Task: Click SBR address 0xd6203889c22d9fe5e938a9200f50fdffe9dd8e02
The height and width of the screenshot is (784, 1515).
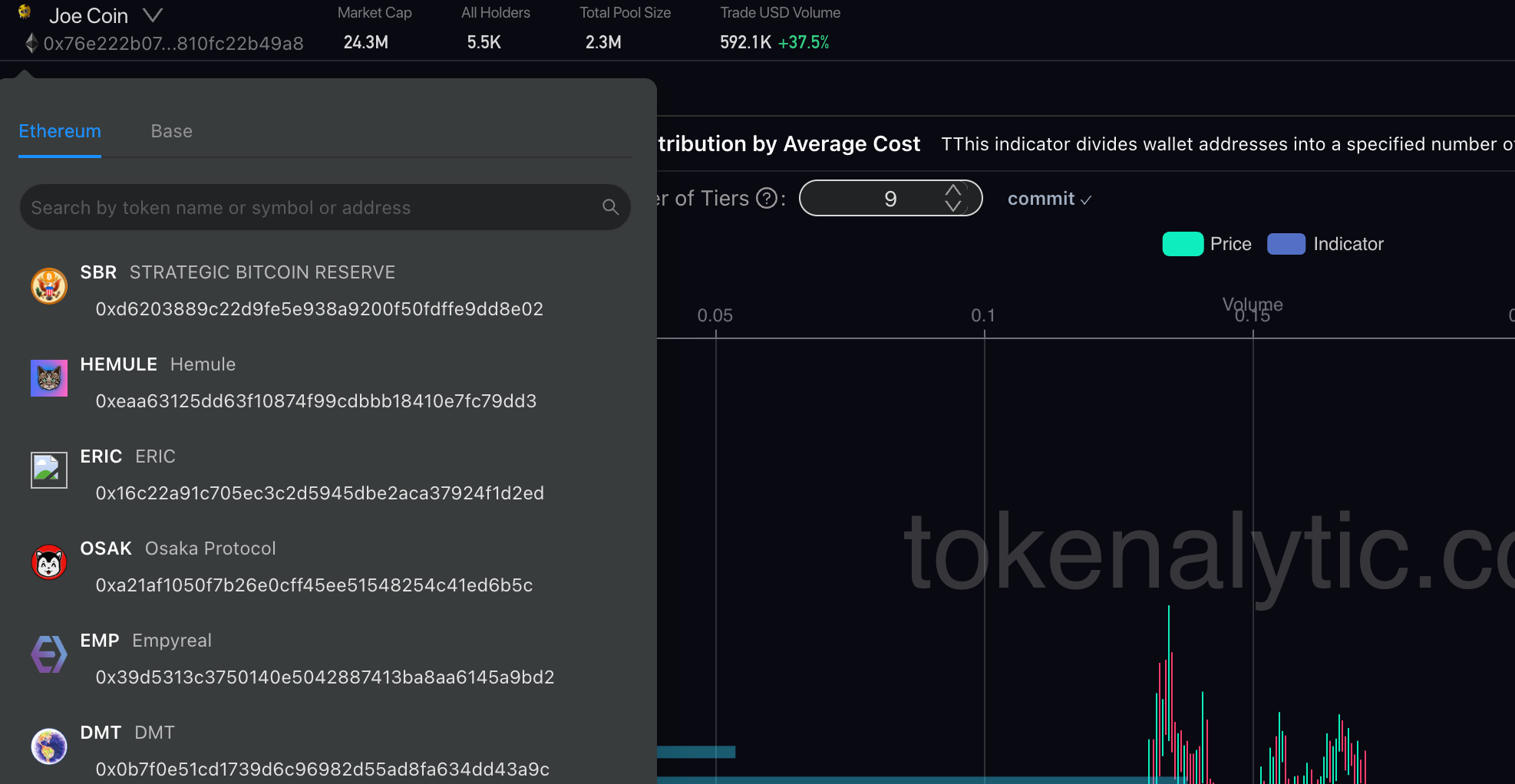Action: [x=319, y=309]
